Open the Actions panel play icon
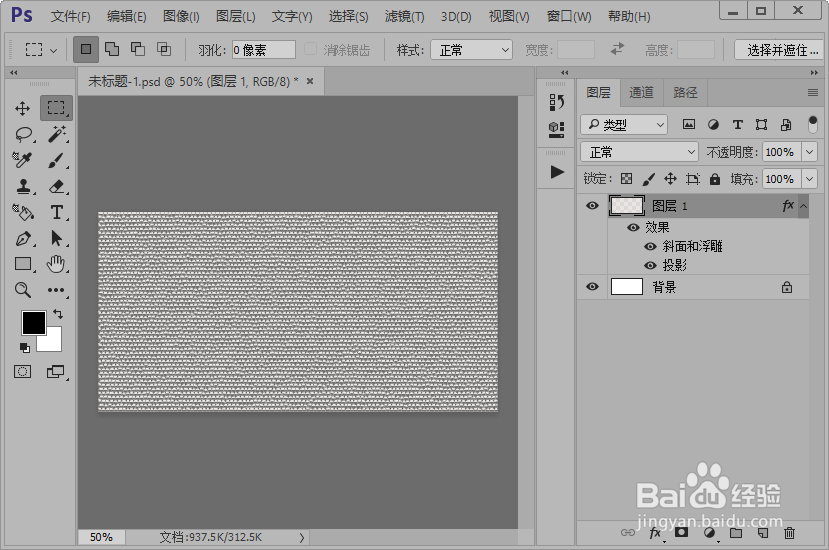Image resolution: width=829 pixels, height=550 pixels. (557, 172)
